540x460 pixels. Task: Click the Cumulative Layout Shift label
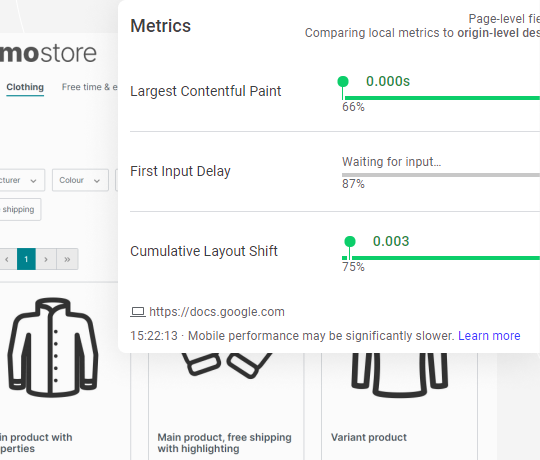(x=204, y=251)
